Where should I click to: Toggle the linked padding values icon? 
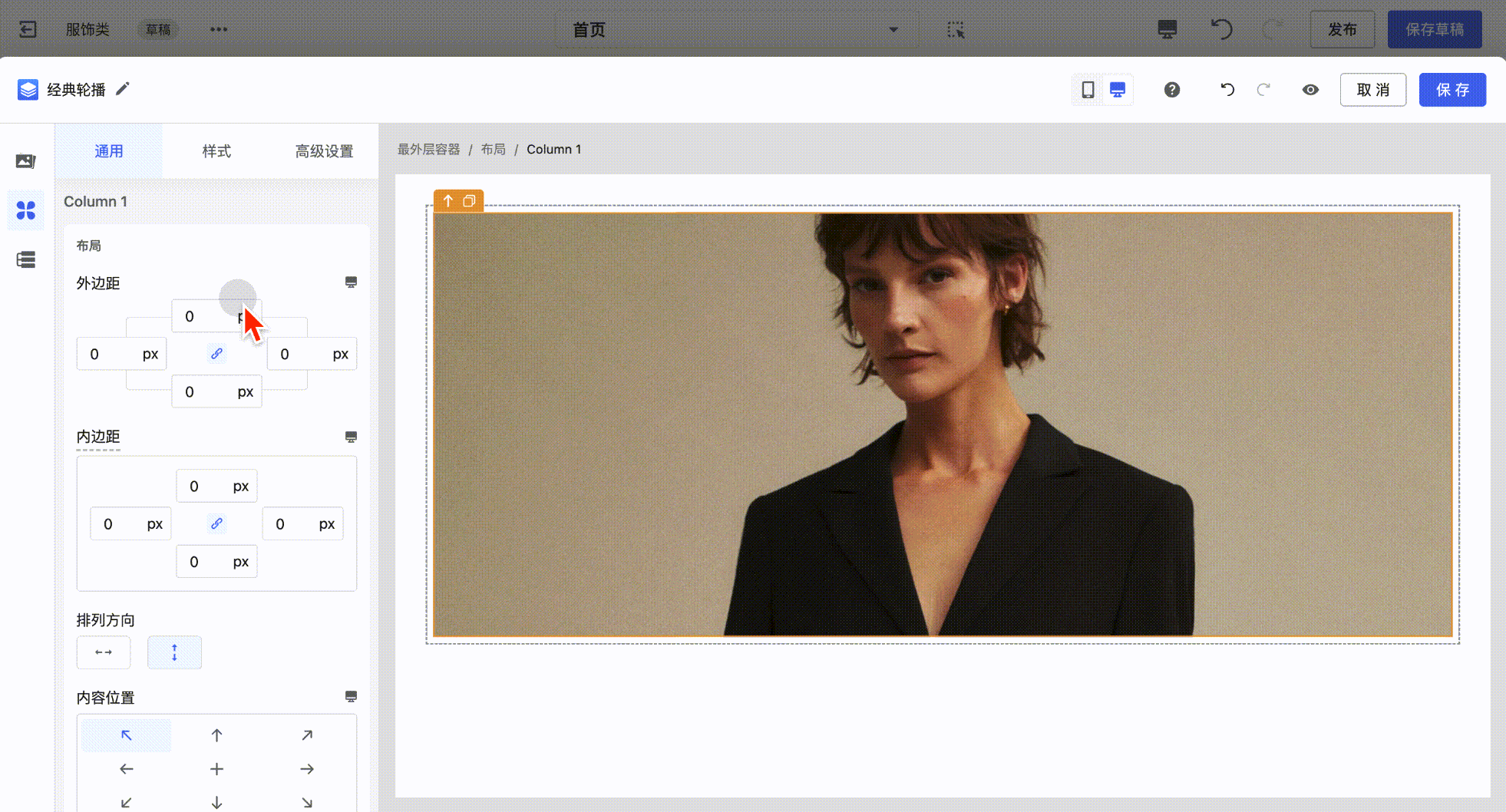(216, 524)
